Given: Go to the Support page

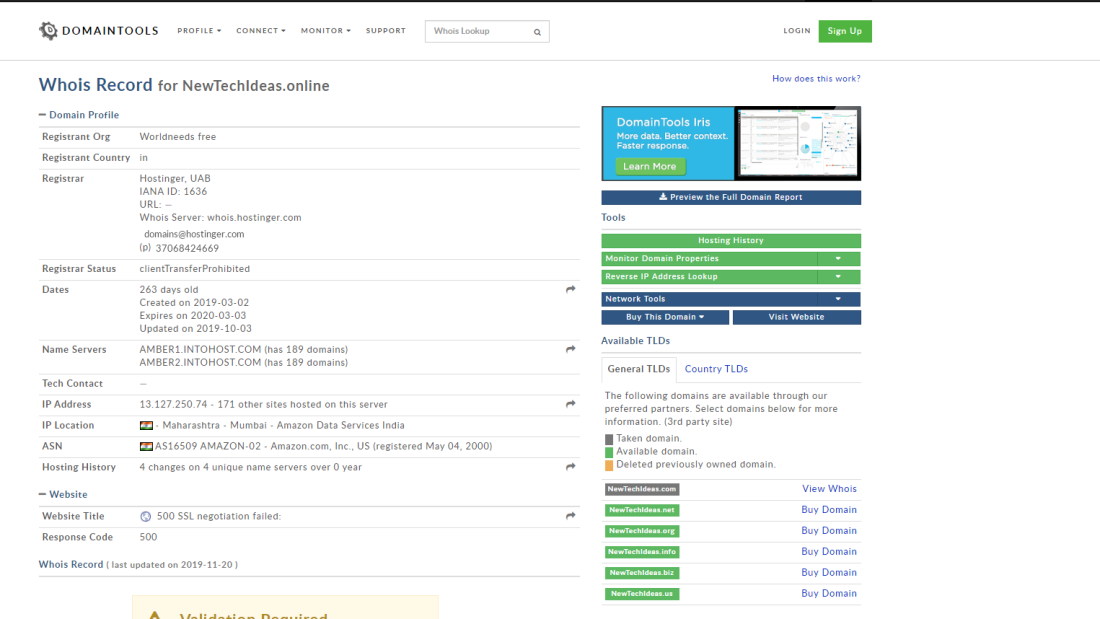Looking at the screenshot, I should 386,31.
